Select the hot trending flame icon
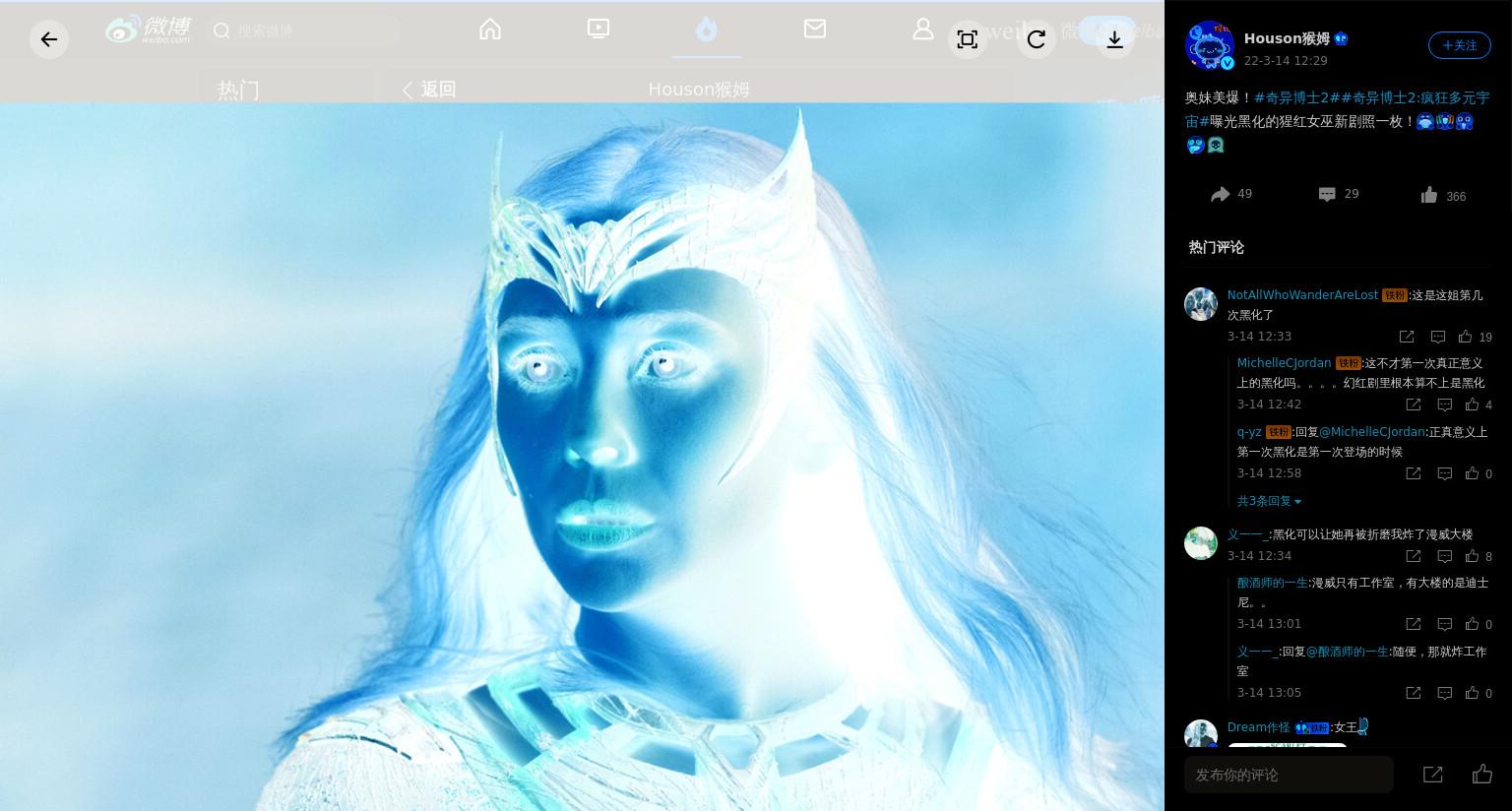This screenshot has width=1512, height=811. (707, 30)
